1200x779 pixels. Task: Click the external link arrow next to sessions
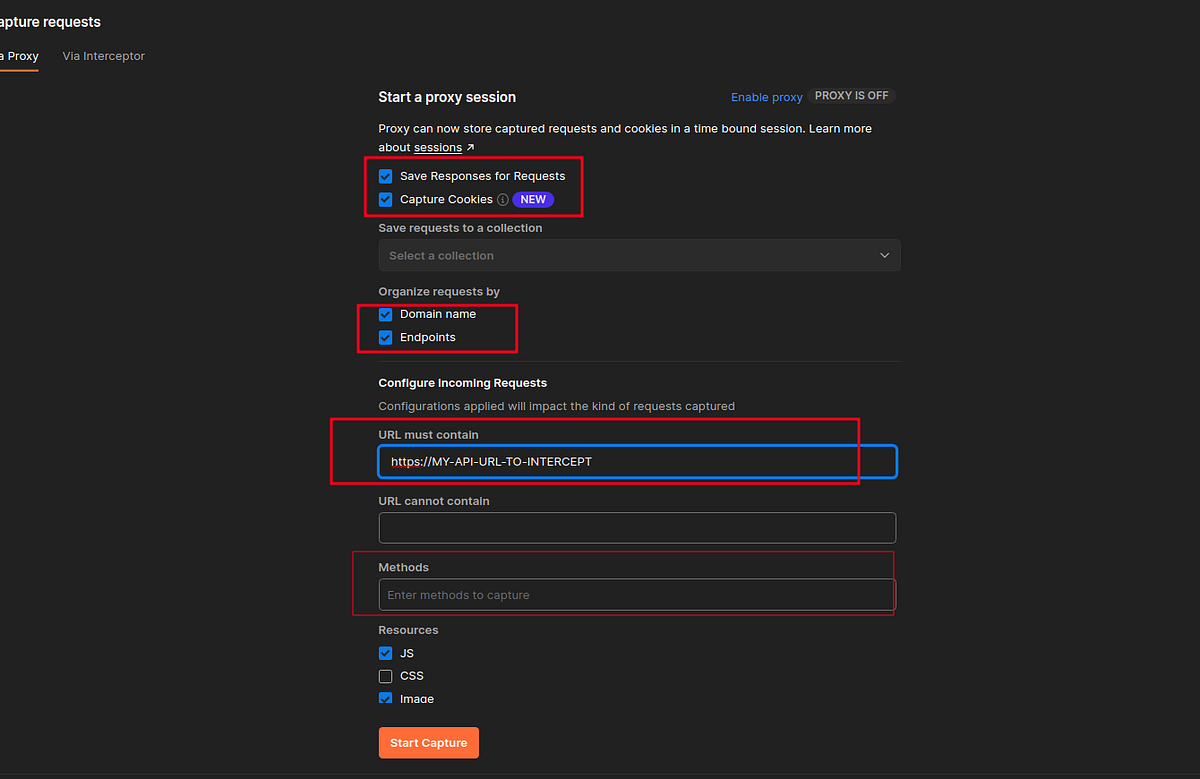(x=469, y=147)
